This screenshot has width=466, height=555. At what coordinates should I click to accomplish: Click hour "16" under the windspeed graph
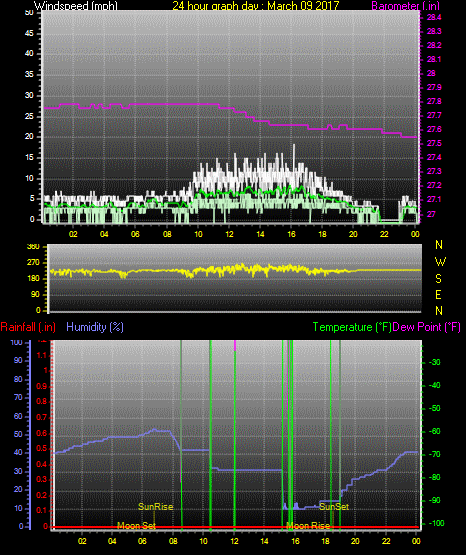click(x=291, y=234)
